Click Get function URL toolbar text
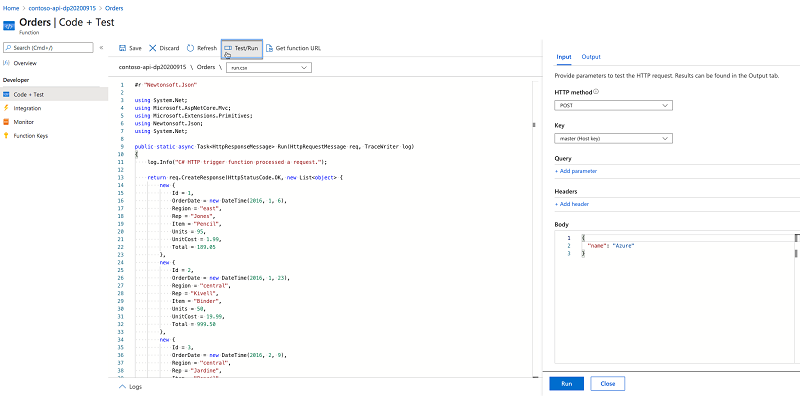Screen dimensions: 800x396 (x=298, y=48)
